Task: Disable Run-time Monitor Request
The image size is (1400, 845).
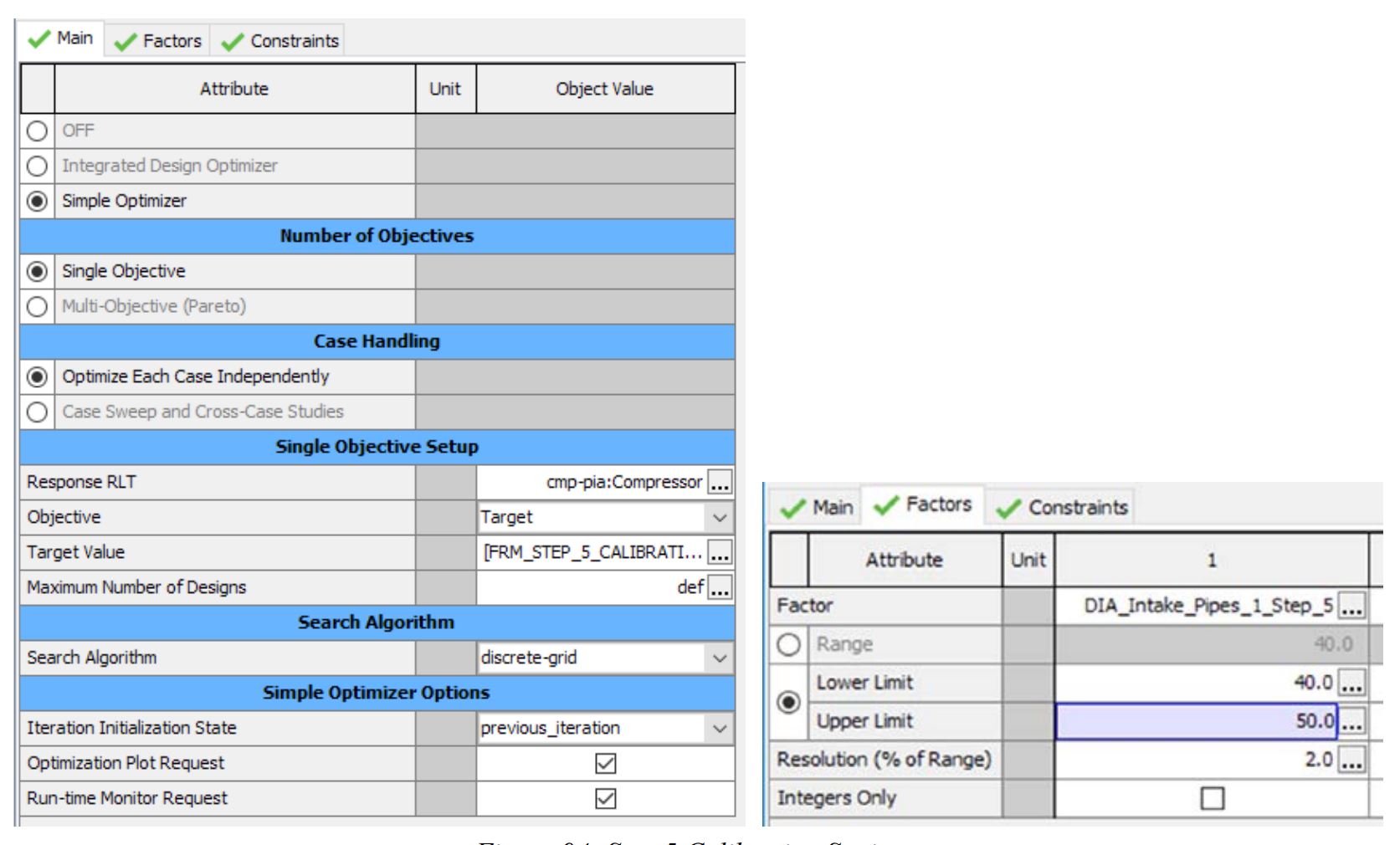Action: pos(605,797)
